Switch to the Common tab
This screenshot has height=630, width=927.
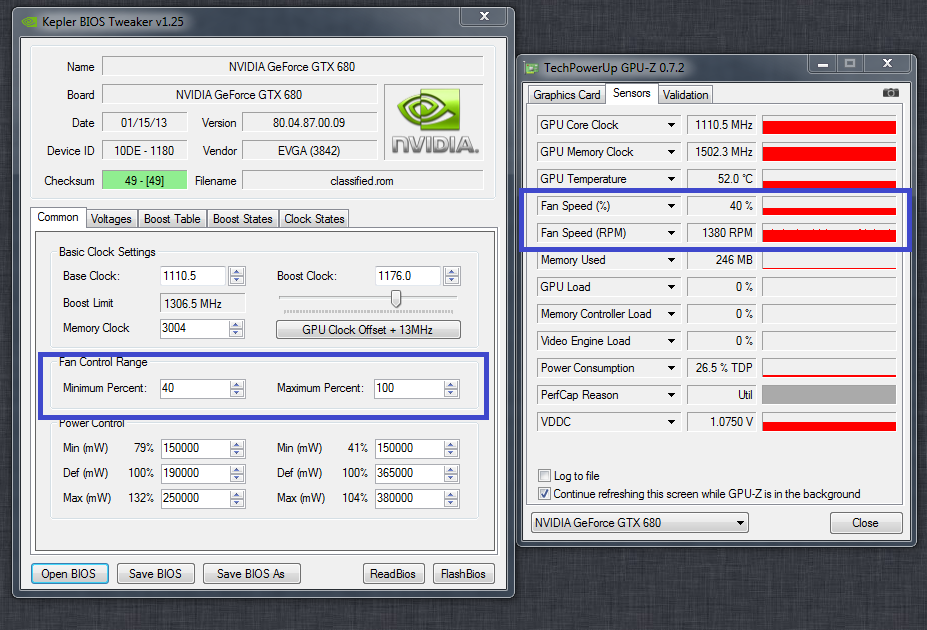58,217
